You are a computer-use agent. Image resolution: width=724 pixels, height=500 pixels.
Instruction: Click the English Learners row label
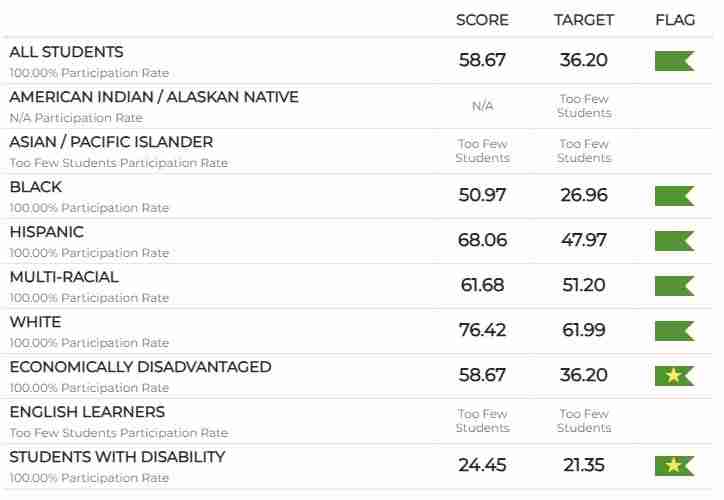[x=87, y=412]
